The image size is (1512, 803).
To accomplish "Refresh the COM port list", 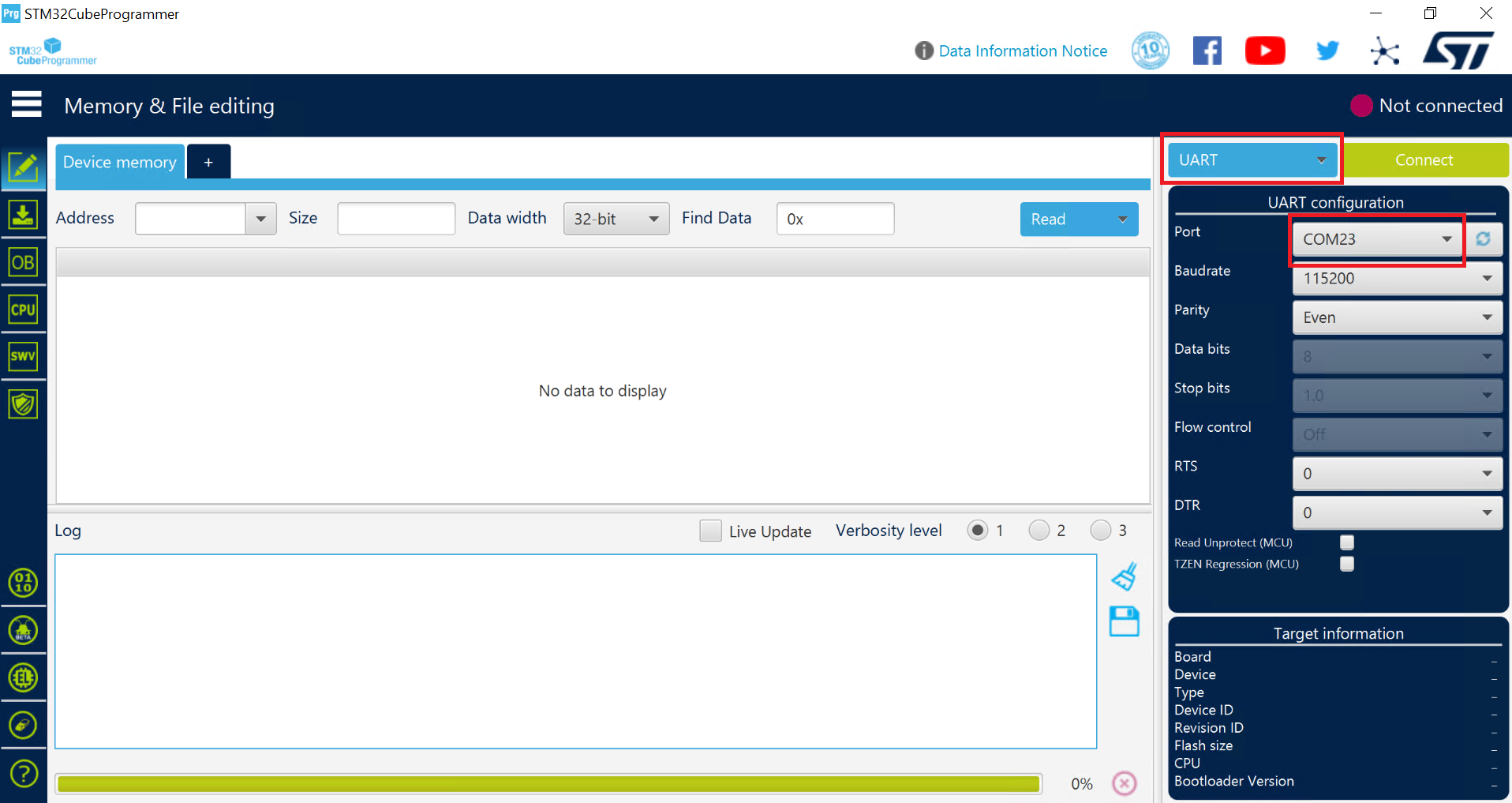I will (x=1484, y=238).
